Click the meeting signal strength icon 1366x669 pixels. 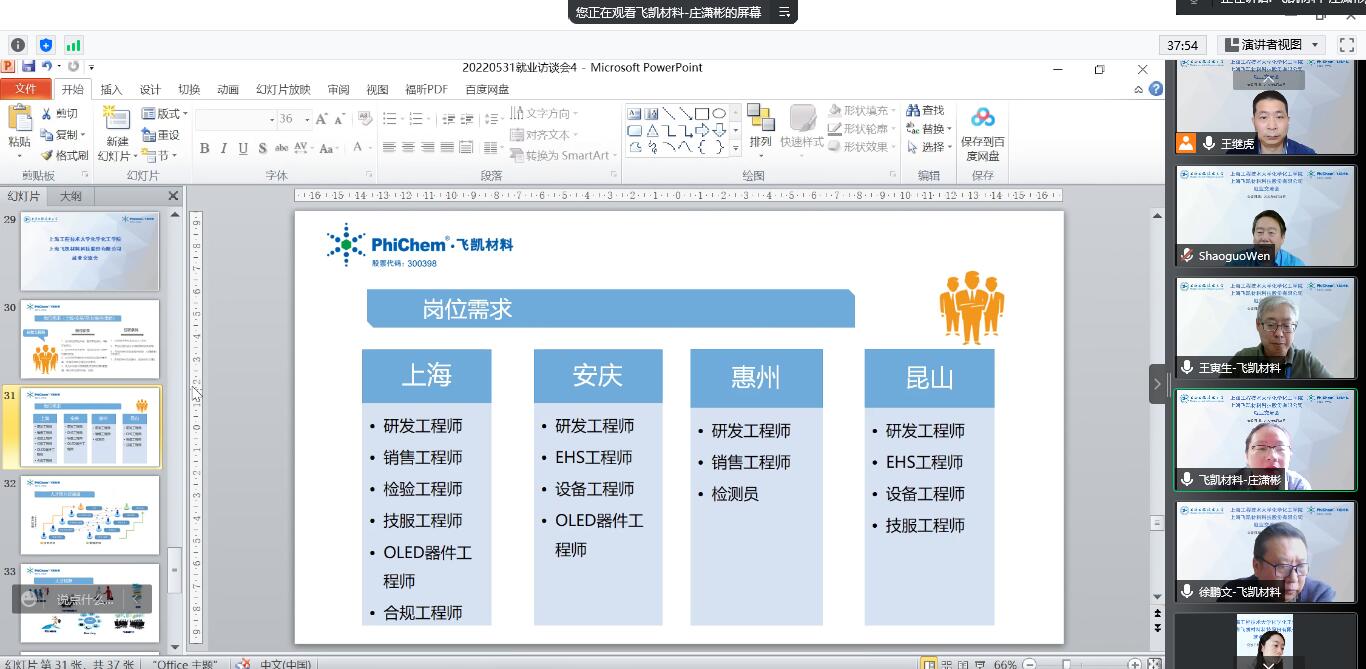click(73, 45)
